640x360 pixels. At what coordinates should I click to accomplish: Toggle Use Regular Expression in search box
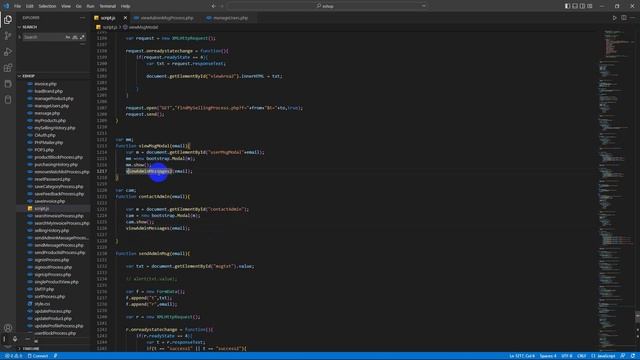(82, 37)
